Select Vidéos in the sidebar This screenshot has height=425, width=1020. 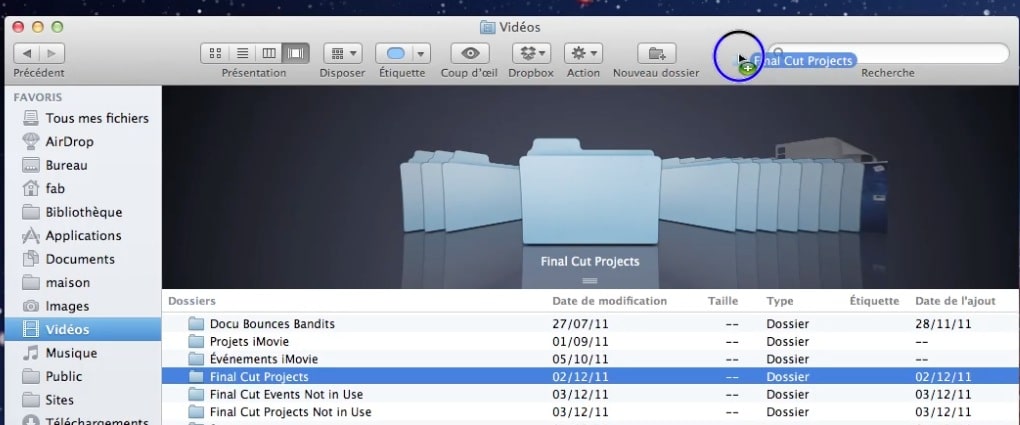coord(83,329)
